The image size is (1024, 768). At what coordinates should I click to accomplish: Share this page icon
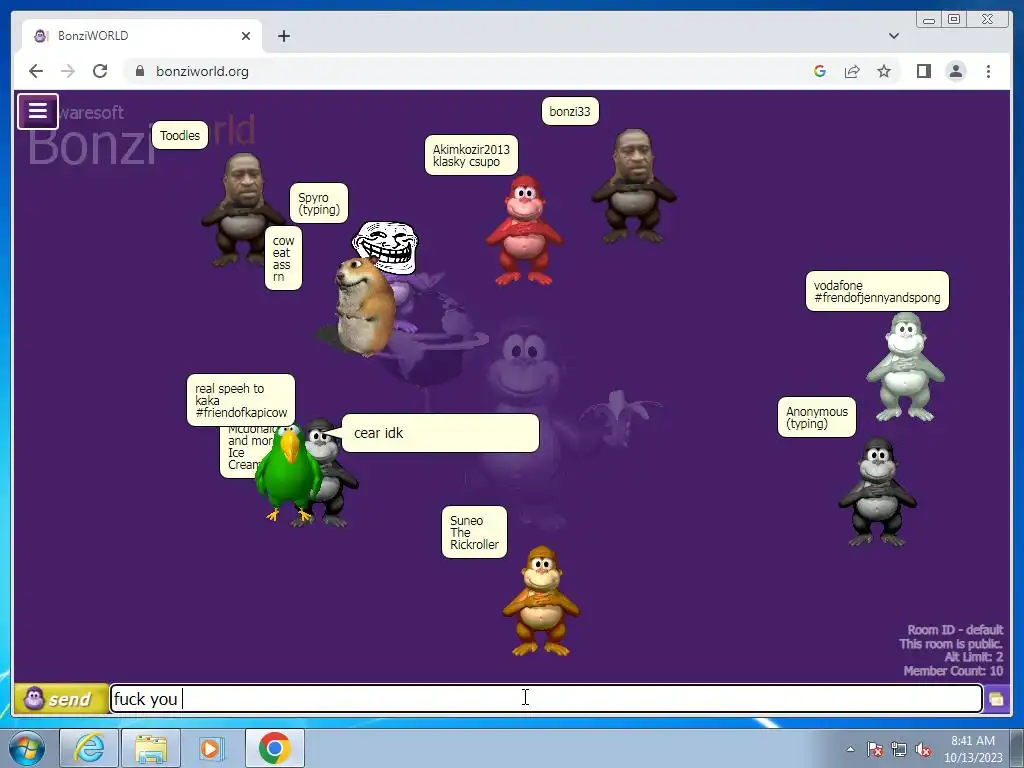tap(852, 71)
